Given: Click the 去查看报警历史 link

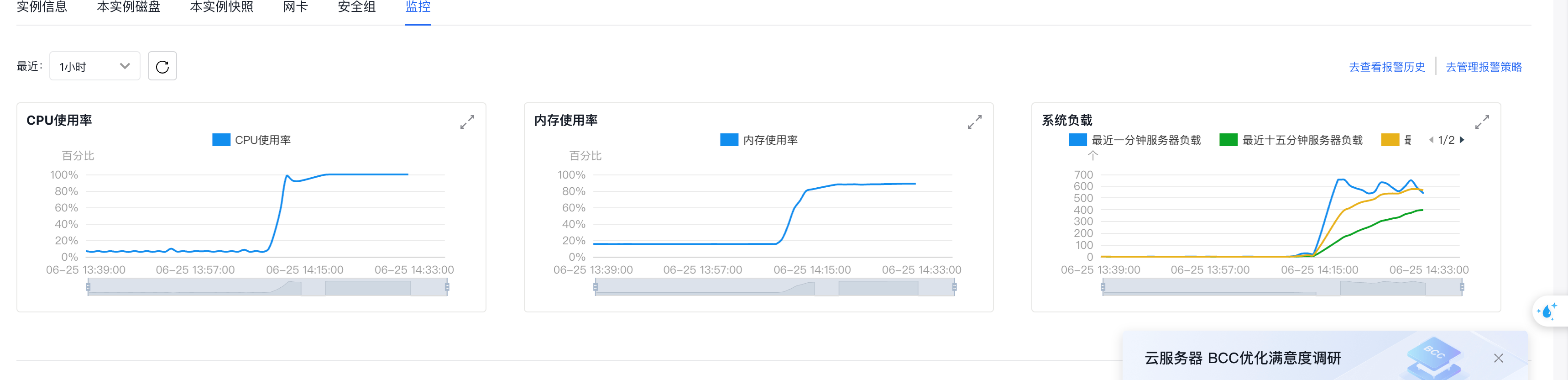Looking at the screenshot, I should click(1387, 67).
